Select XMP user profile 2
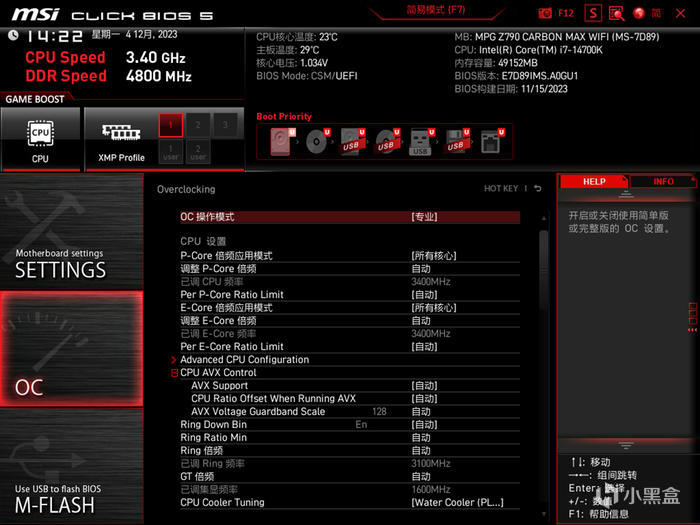 pos(198,152)
